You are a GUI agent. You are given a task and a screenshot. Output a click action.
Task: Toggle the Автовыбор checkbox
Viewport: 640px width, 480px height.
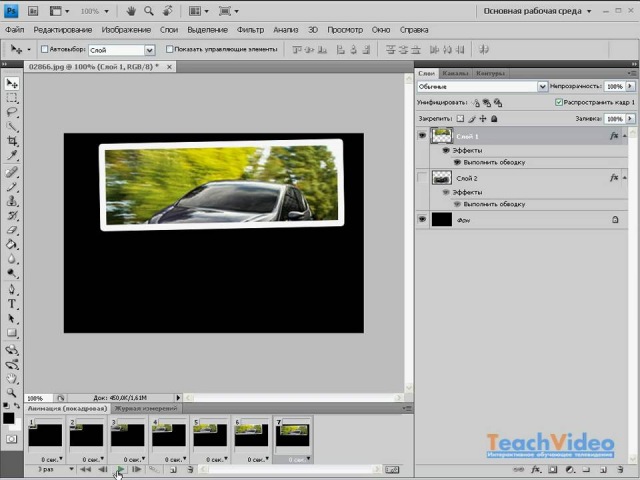pyautogui.click(x=44, y=49)
